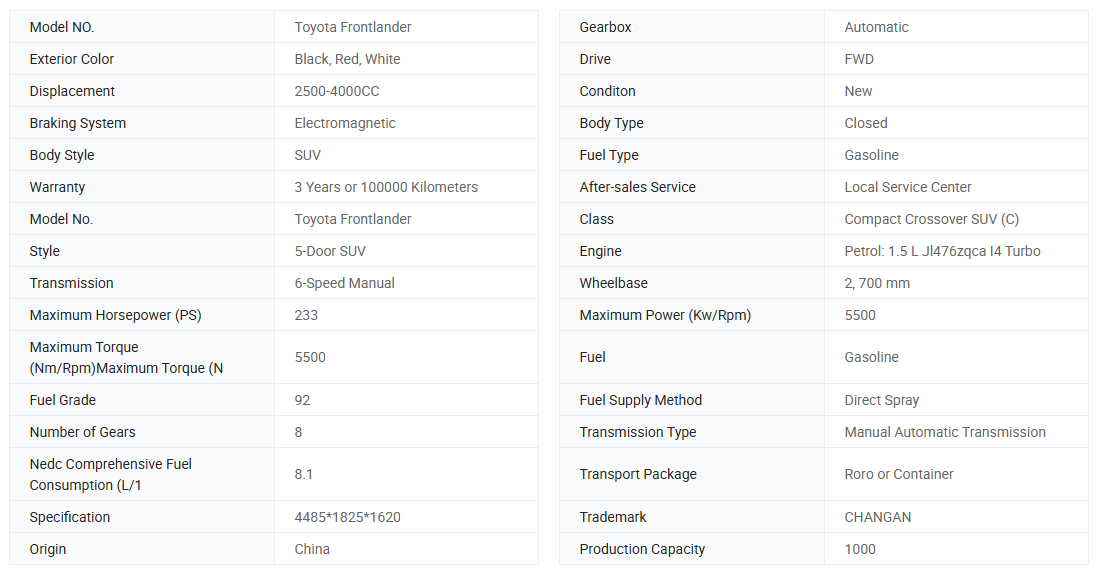Select the Local Service Center value
Screen dimensions: 1097x584
point(908,187)
